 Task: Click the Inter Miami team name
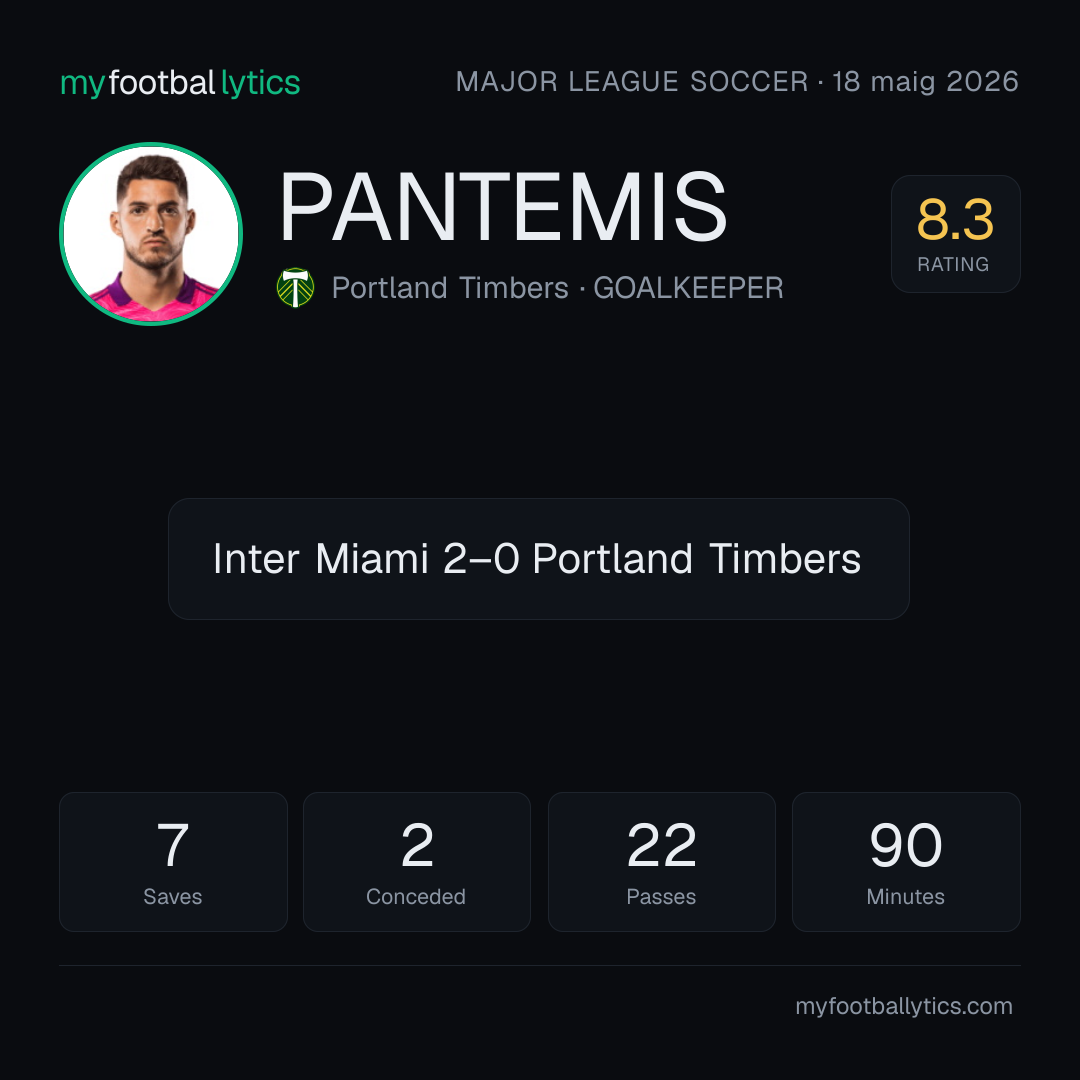tap(321, 559)
